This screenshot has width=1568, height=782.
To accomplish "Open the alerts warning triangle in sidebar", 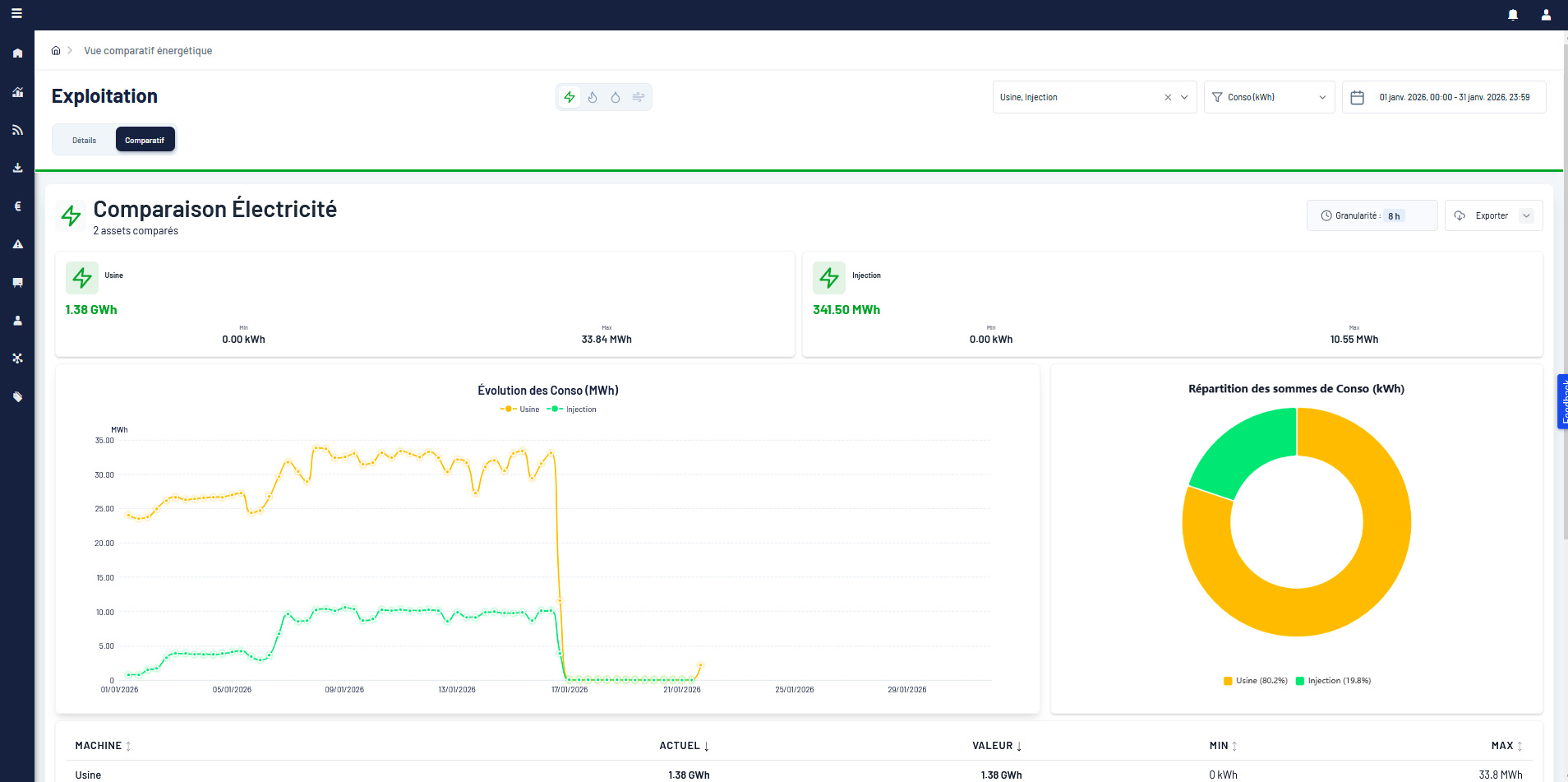I will click(x=17, y=244).
